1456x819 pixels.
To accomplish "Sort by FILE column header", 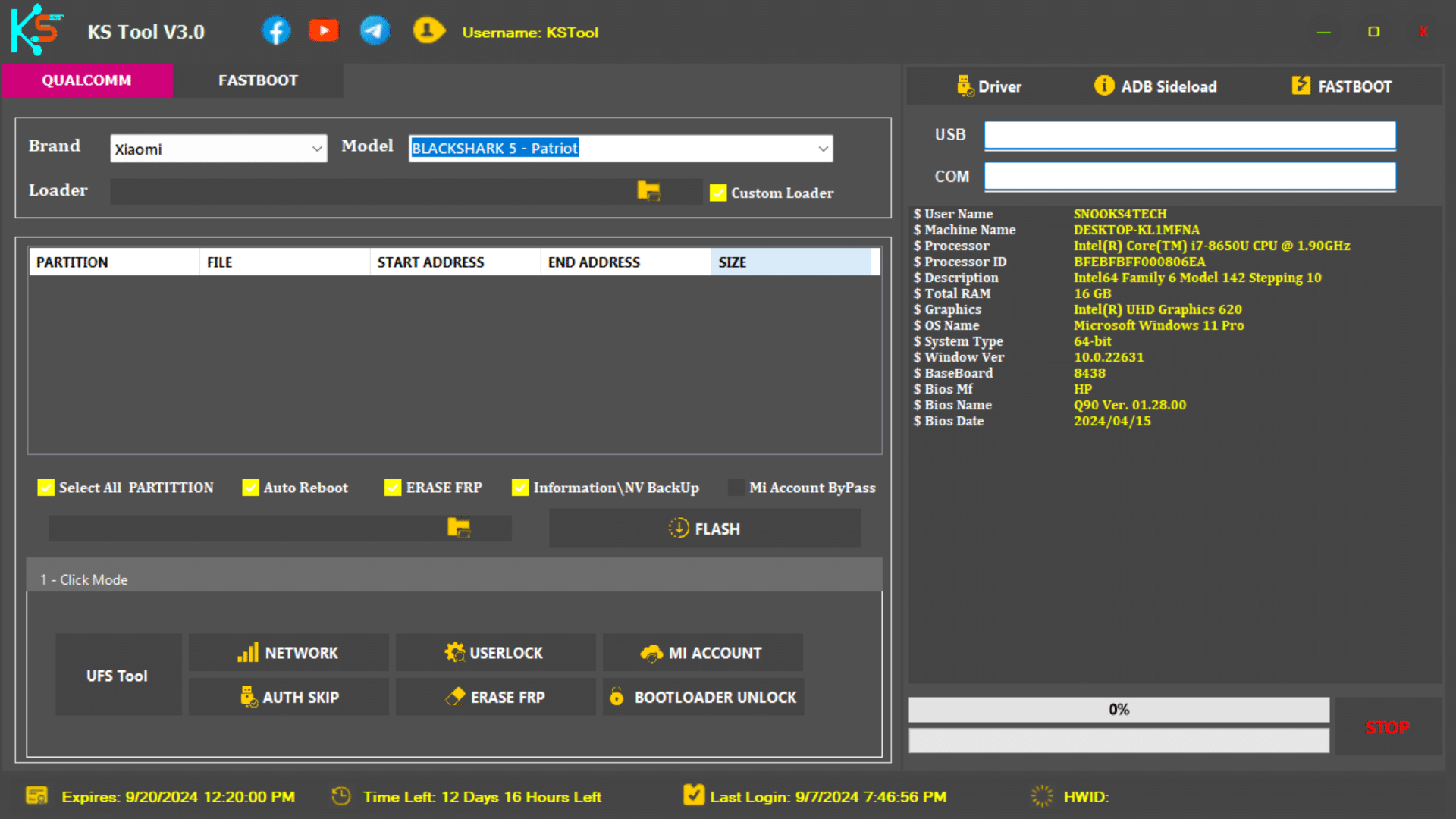I will tap(284, 262).
